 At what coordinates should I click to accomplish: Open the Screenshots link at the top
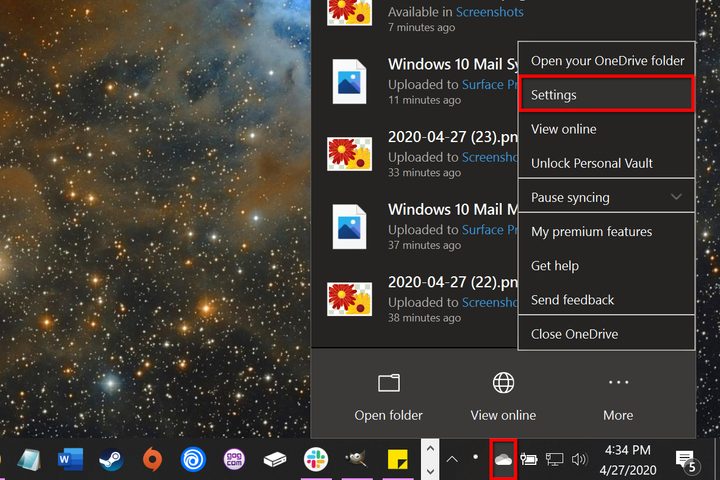489,11
